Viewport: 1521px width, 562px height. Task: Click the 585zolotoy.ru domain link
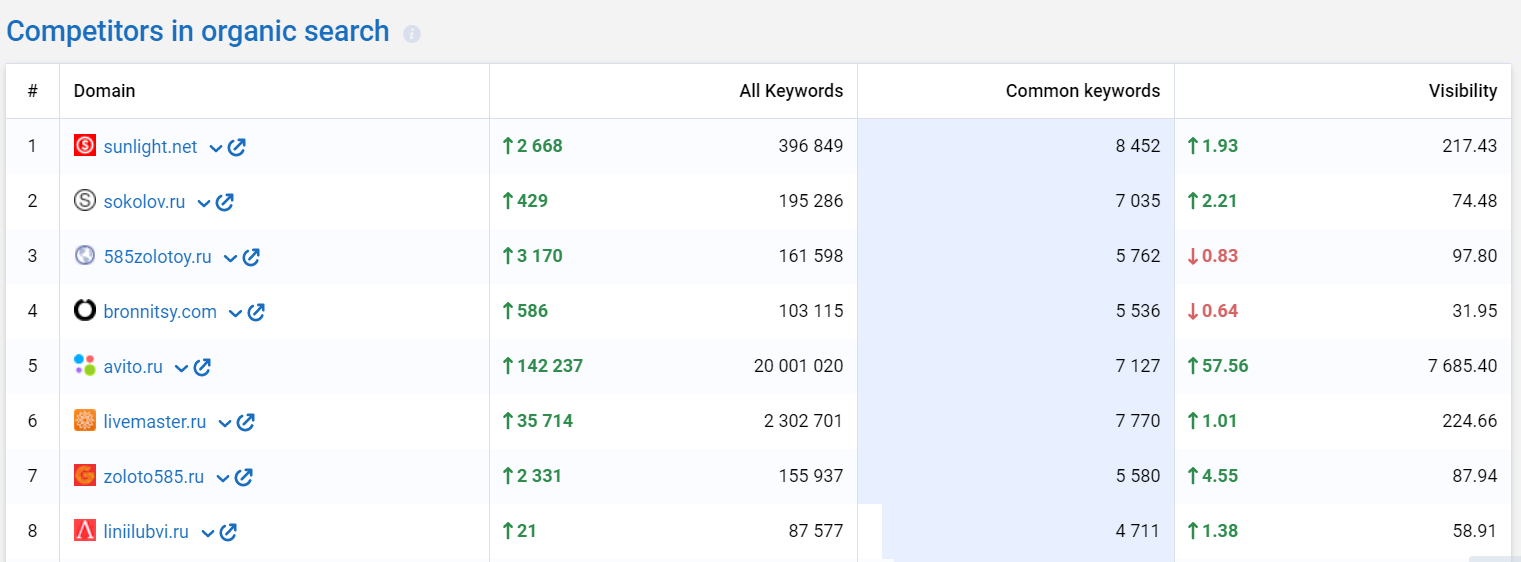tap(157, 257)
